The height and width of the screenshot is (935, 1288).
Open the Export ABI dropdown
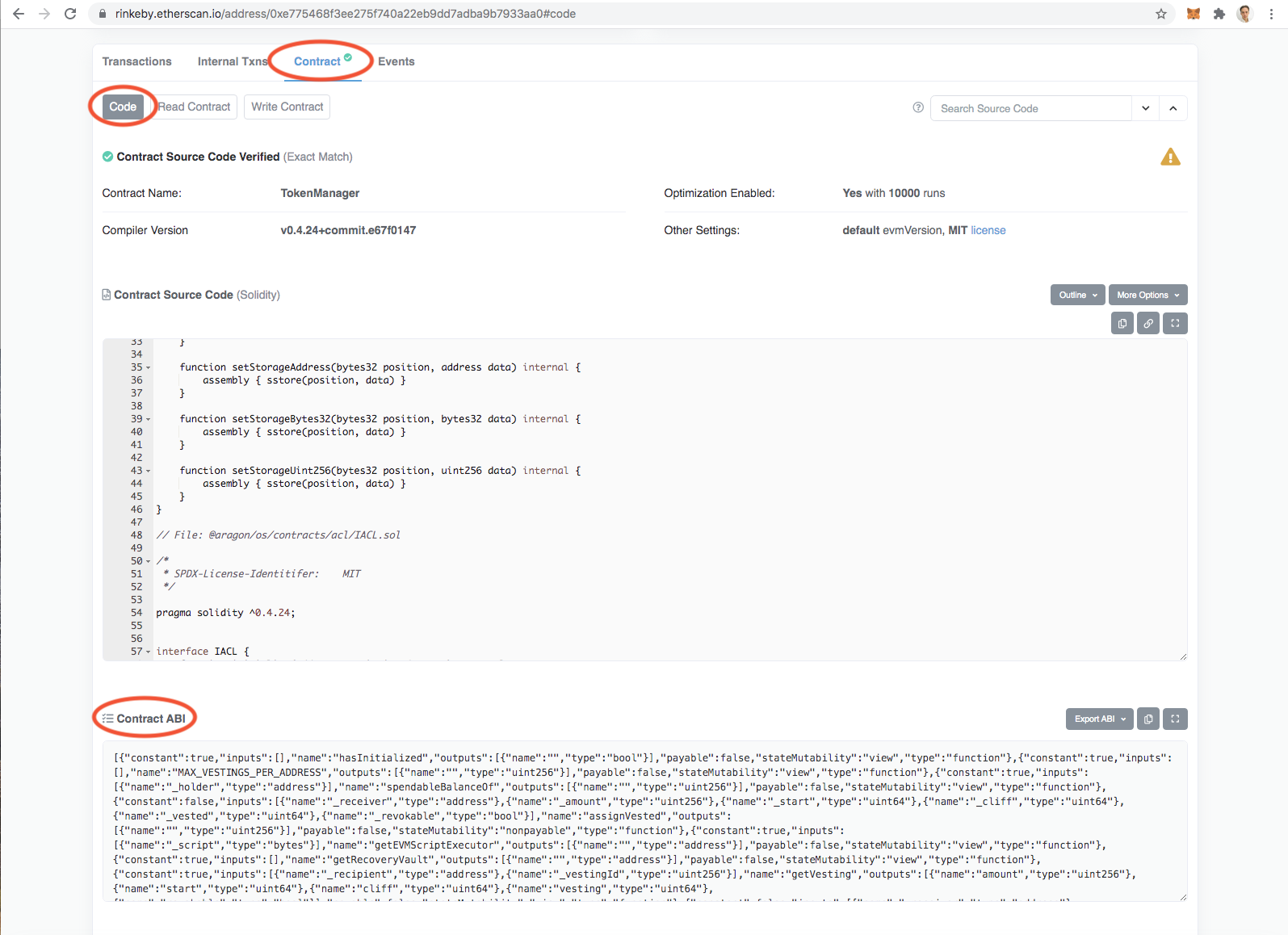1099,719
